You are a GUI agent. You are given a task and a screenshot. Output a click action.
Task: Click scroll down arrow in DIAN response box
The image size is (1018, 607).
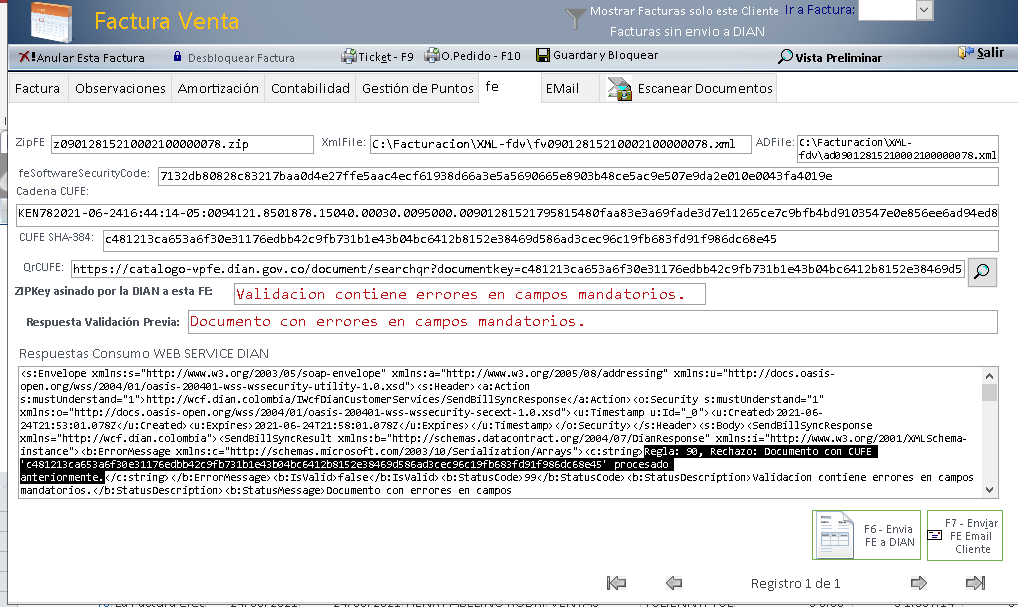989,489
